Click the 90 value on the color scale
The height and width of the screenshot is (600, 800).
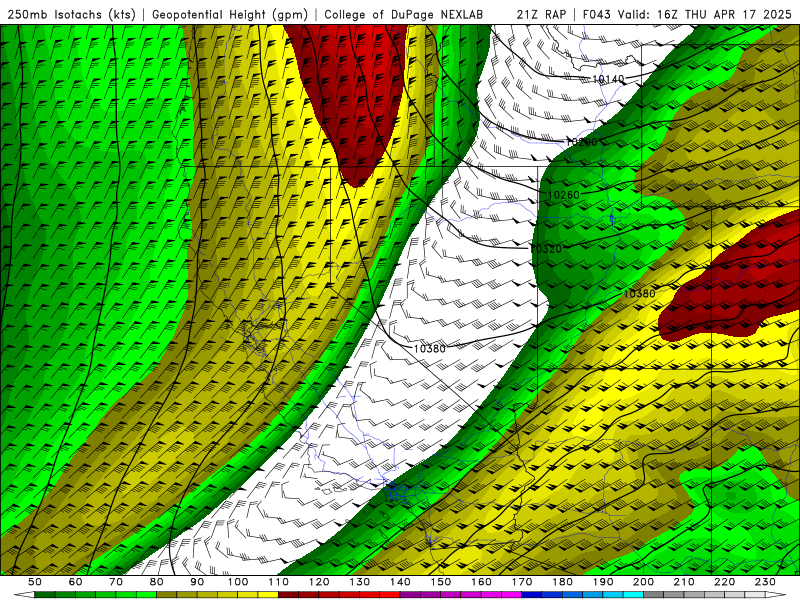tap(197, 582)
